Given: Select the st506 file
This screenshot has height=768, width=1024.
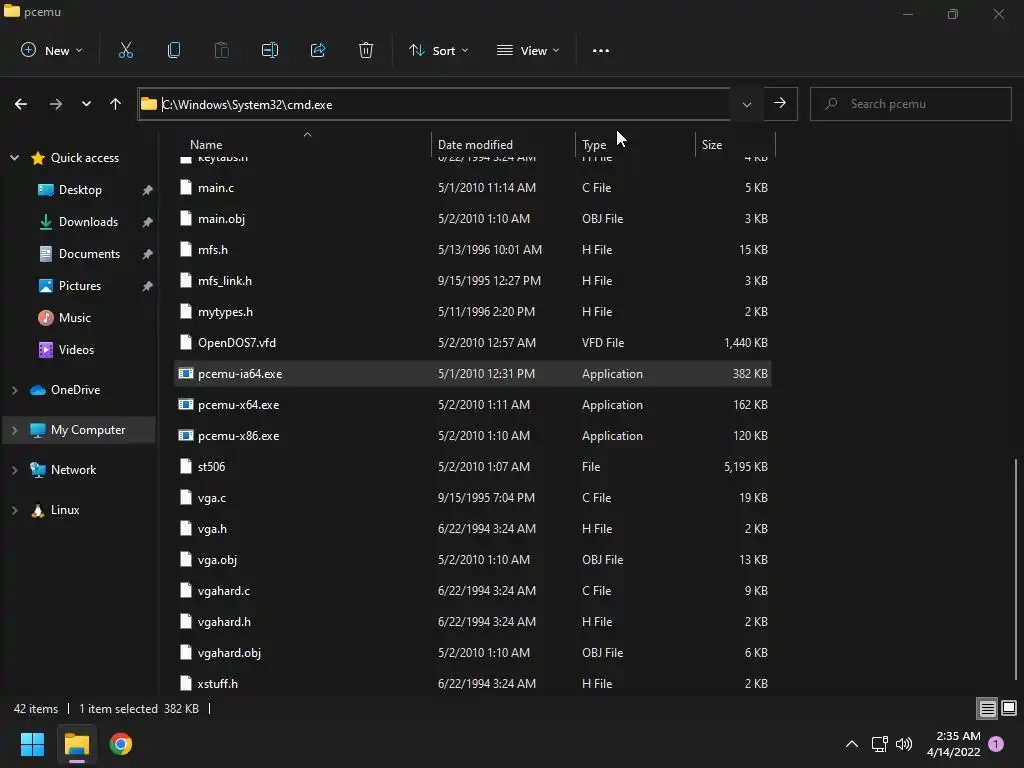Looking at the screenshot, I should point(473,467).
